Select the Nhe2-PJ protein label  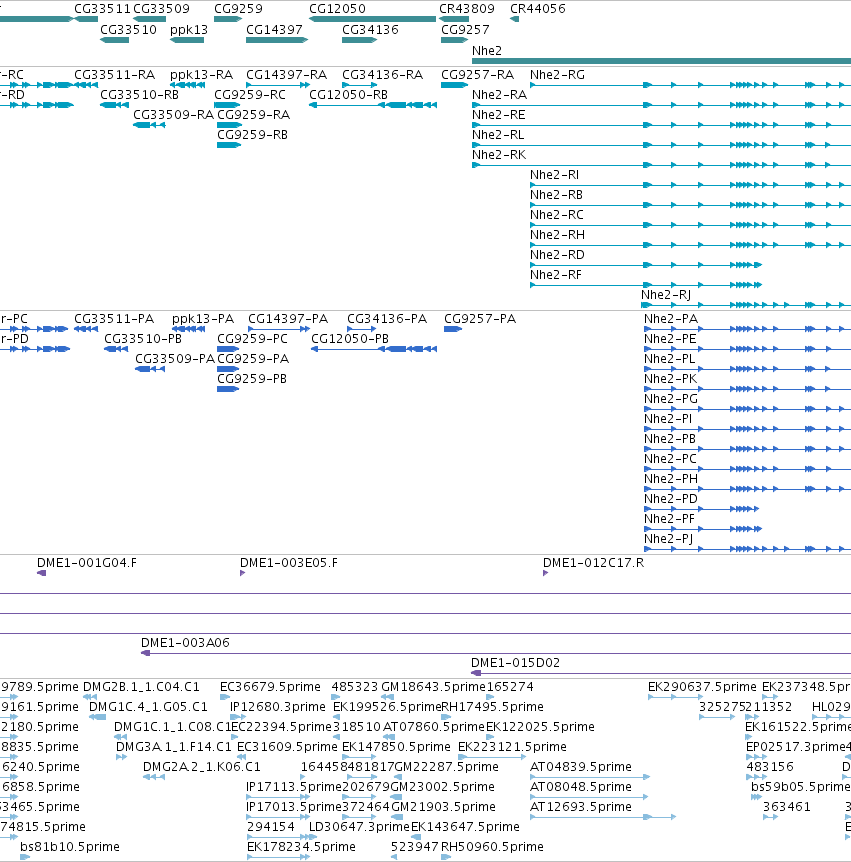(668, 539)
